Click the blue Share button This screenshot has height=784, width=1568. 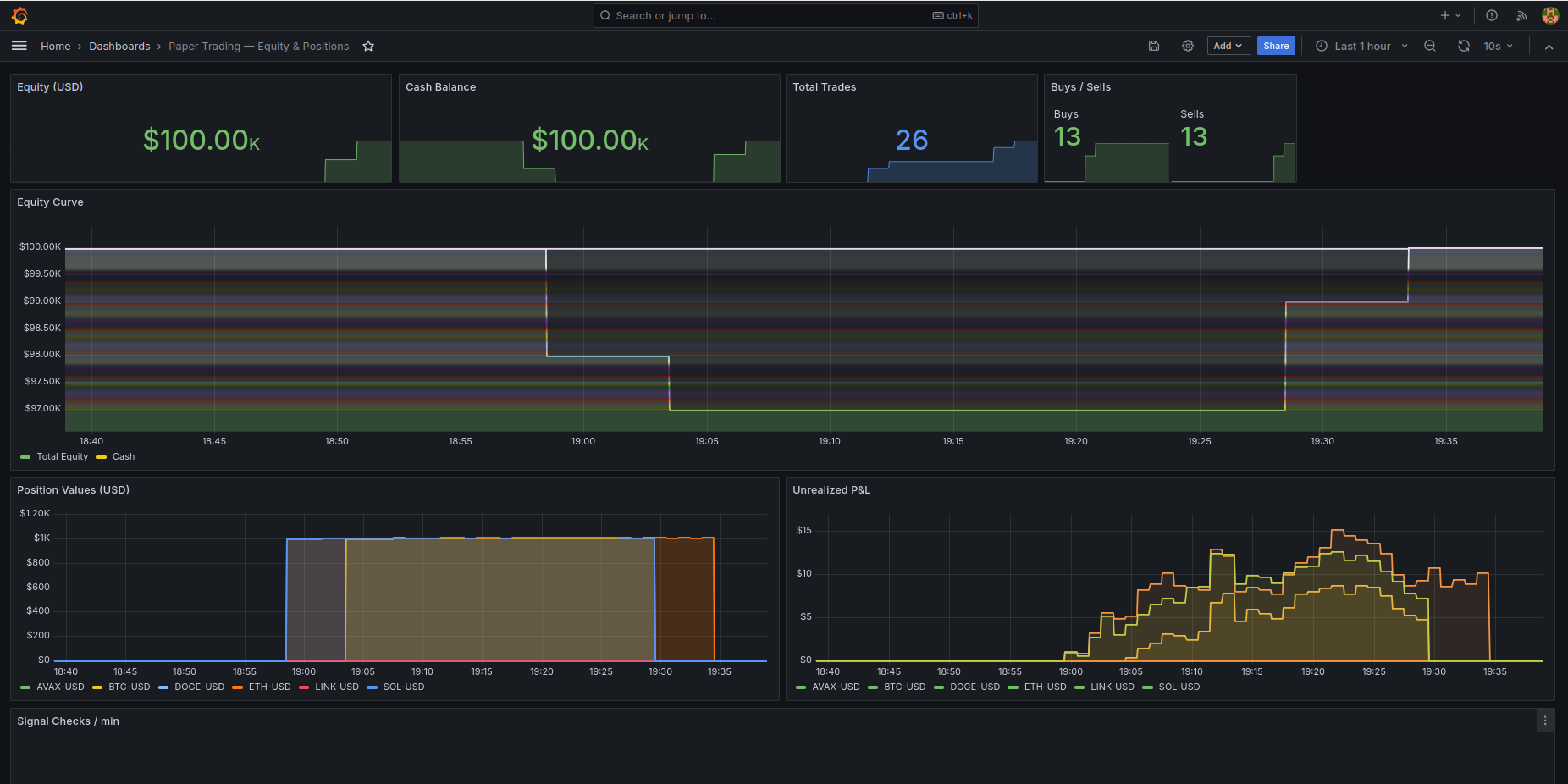click(x=1276, y=46)
